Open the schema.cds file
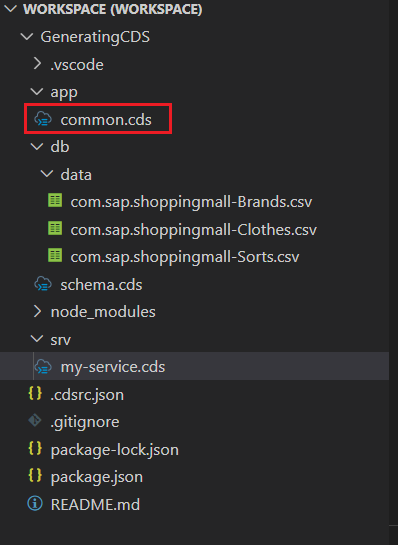 [x=101, y=285]
